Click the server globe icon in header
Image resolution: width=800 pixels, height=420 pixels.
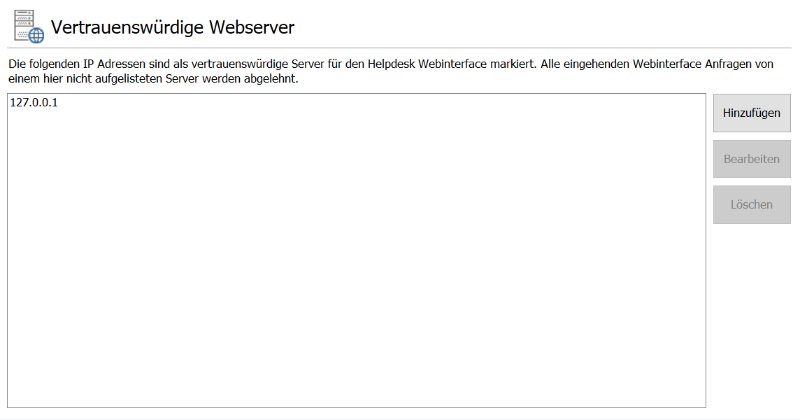click(x=28, y=27)
